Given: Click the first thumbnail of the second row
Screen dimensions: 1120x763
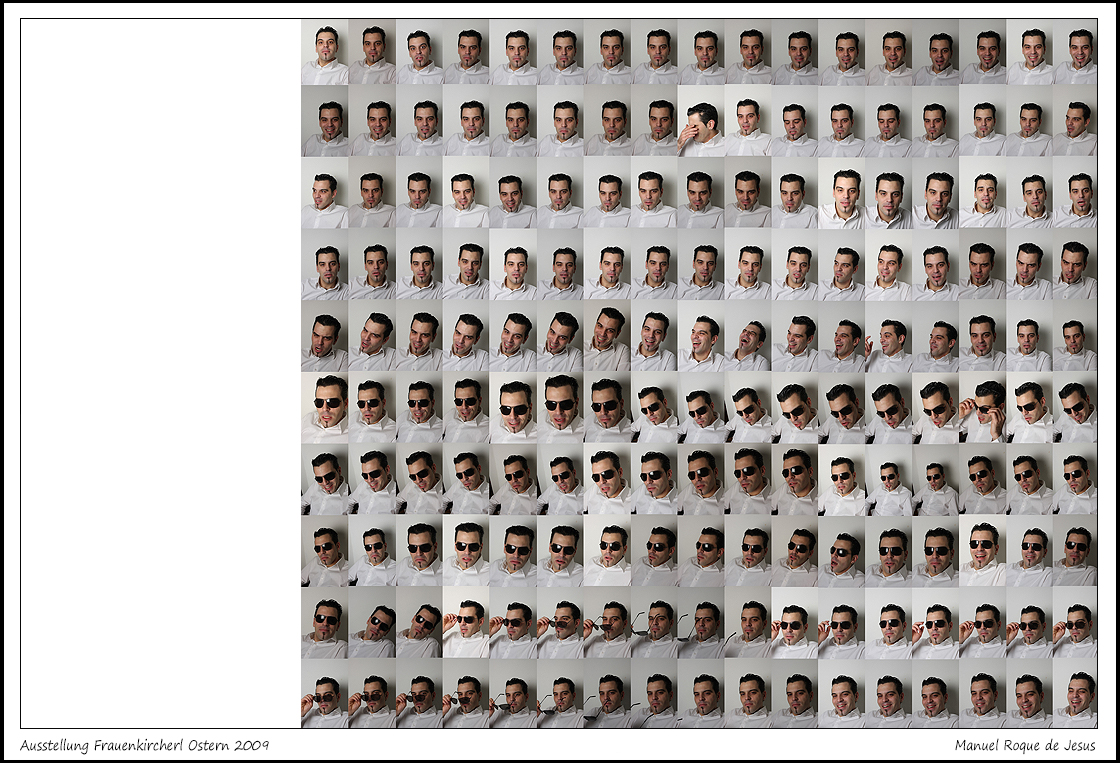Looking at the screenshot, I should click(325, 127).
